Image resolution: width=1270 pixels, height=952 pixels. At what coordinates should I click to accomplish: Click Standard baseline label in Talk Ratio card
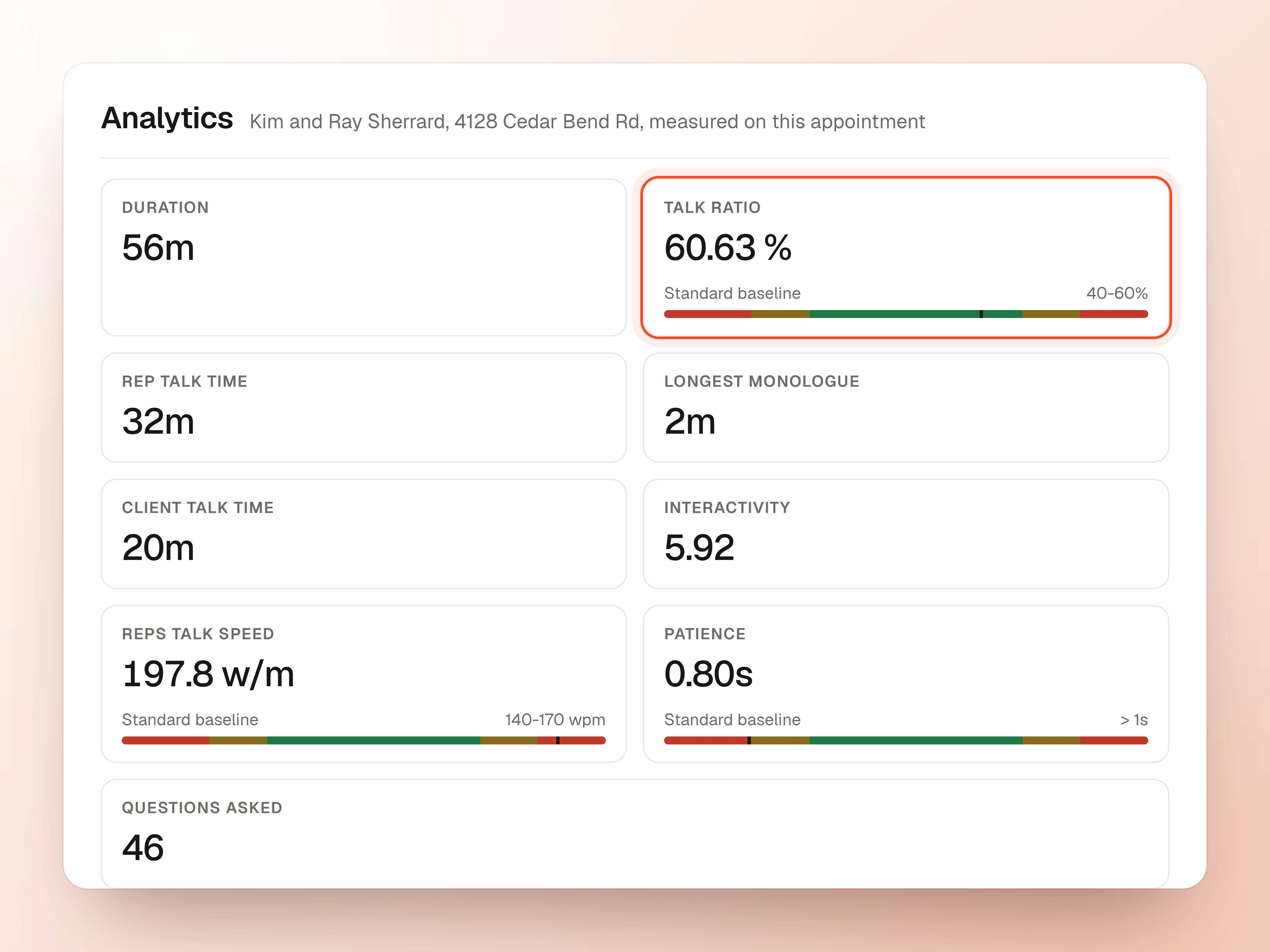click(x=732, y=293)
